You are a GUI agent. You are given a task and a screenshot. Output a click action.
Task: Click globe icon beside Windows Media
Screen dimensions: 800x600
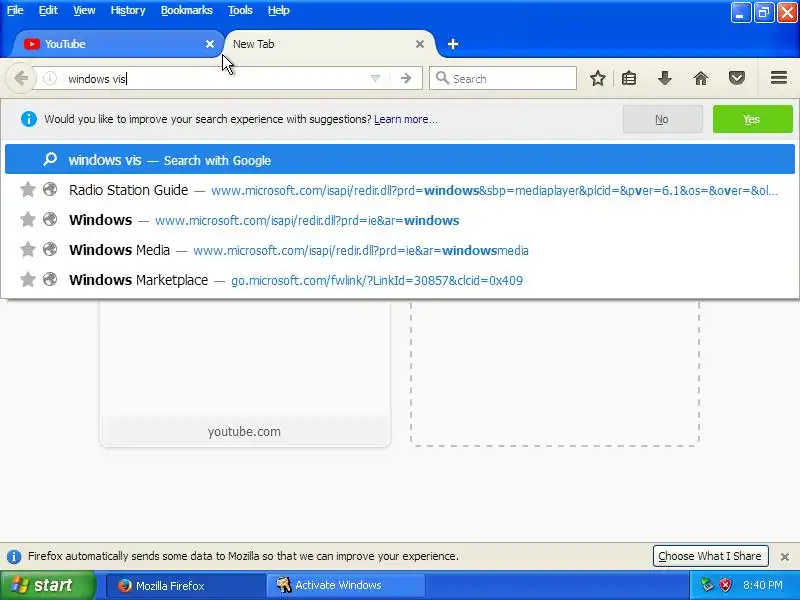[50, 249]
